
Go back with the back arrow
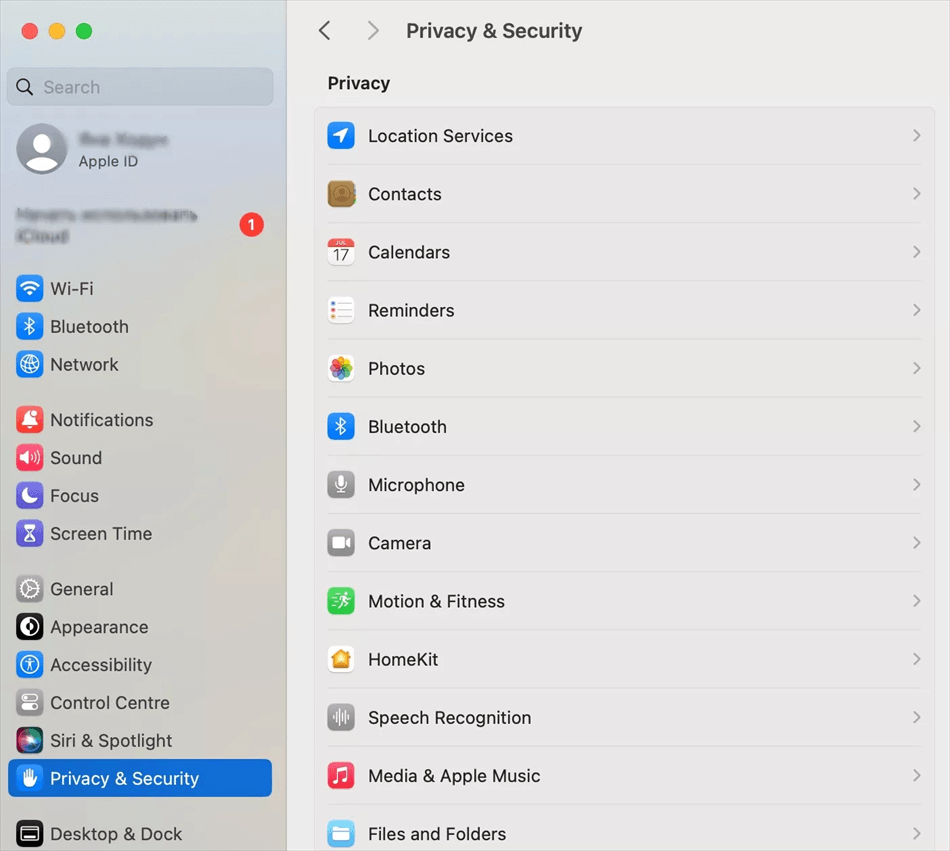click(325, 30)
